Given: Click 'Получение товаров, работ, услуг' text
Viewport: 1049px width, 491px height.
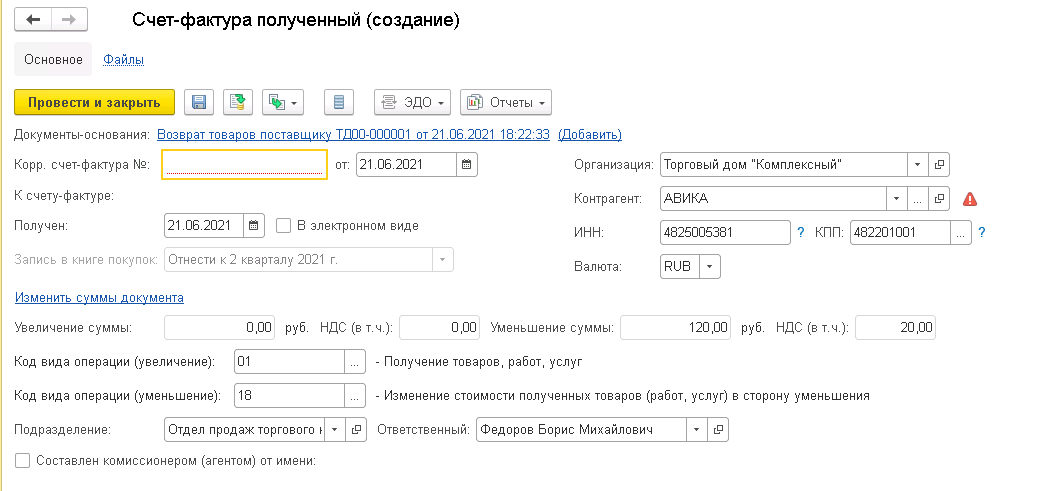Looking at the screenshot, I should click(484, 362).
